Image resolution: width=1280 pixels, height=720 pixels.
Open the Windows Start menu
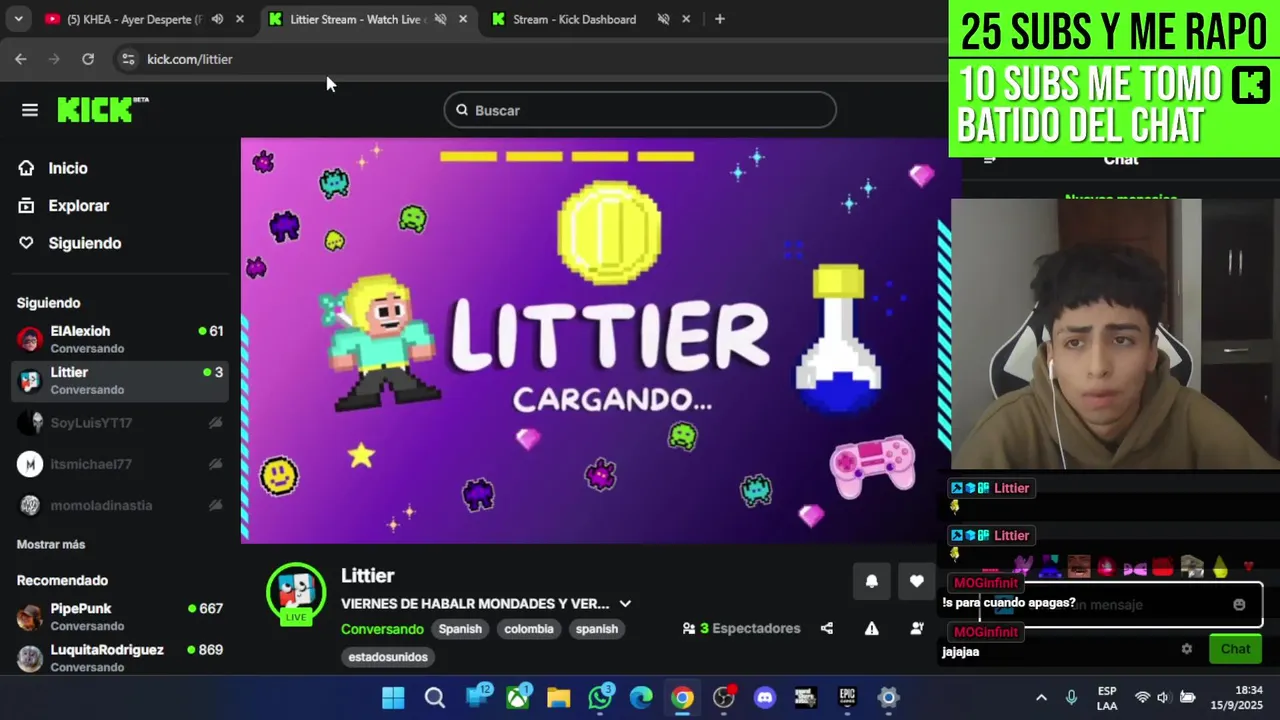coord(393,698)
